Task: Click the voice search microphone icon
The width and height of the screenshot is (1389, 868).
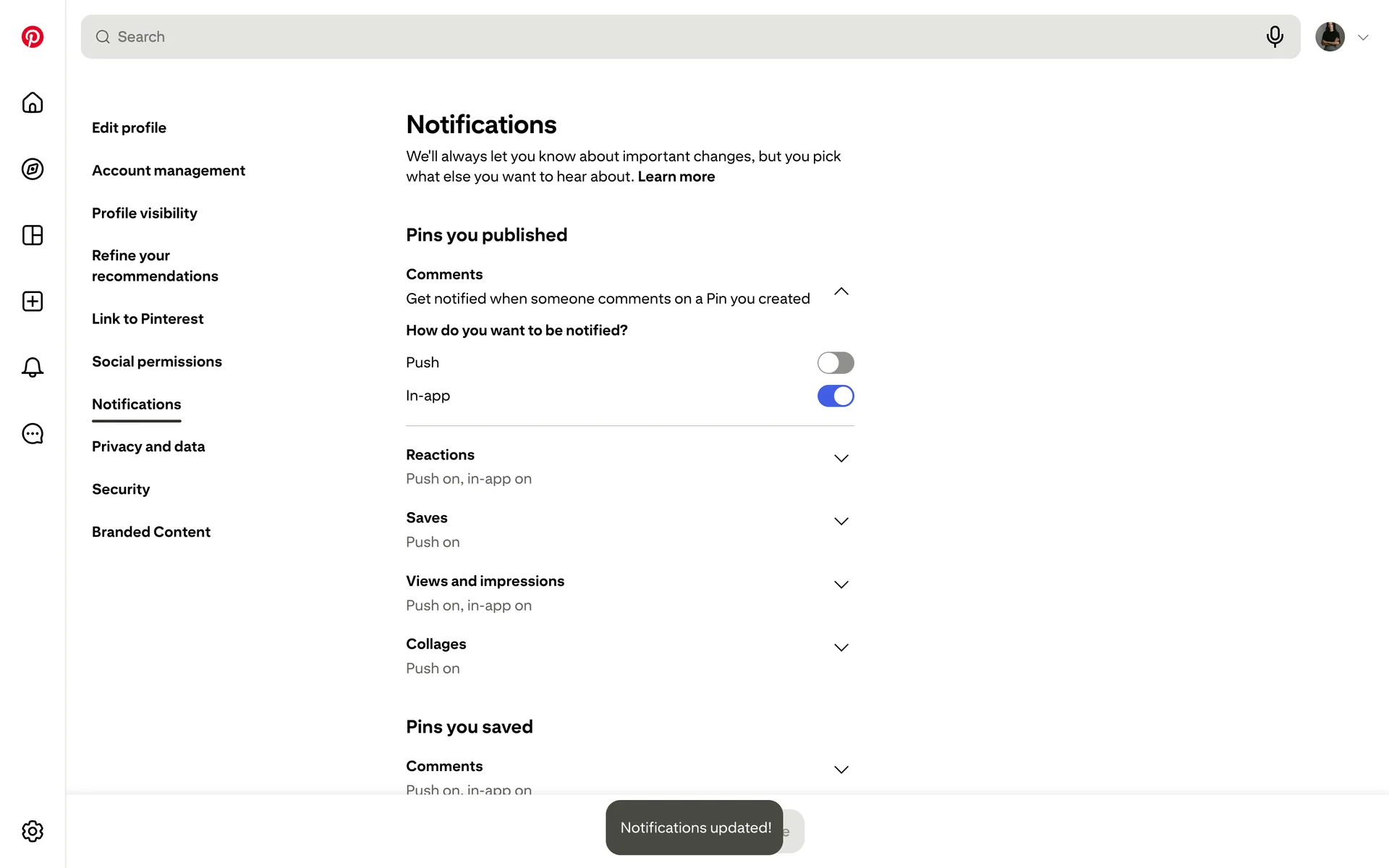Action: tap(1275, 37)
